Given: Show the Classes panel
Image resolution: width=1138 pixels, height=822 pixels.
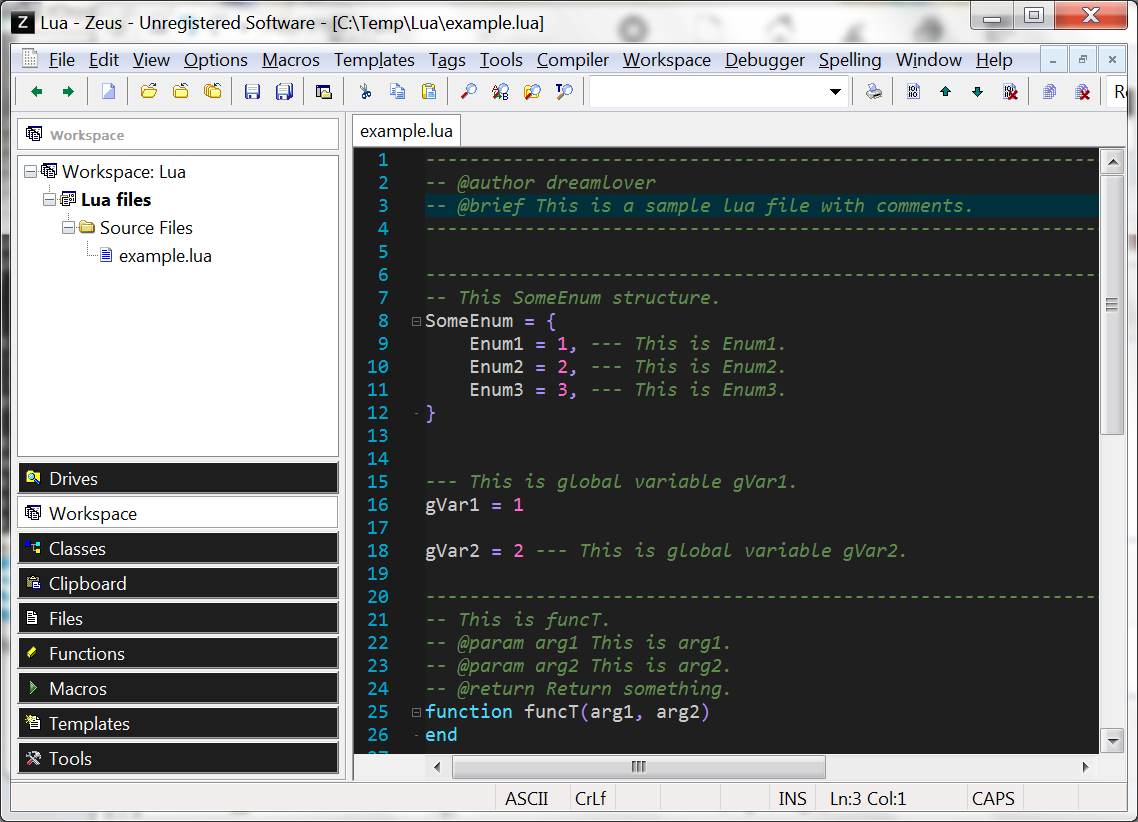Looking at the screenshot, I should pos(178,548).
